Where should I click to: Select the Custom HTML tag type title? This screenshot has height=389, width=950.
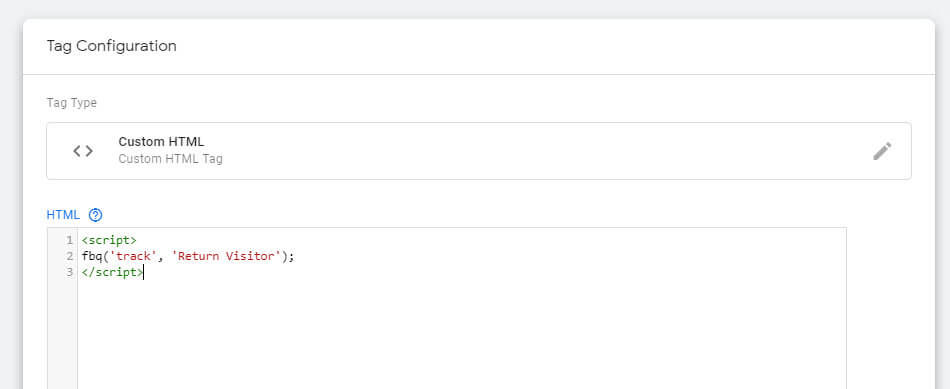[x=161, y=141]
